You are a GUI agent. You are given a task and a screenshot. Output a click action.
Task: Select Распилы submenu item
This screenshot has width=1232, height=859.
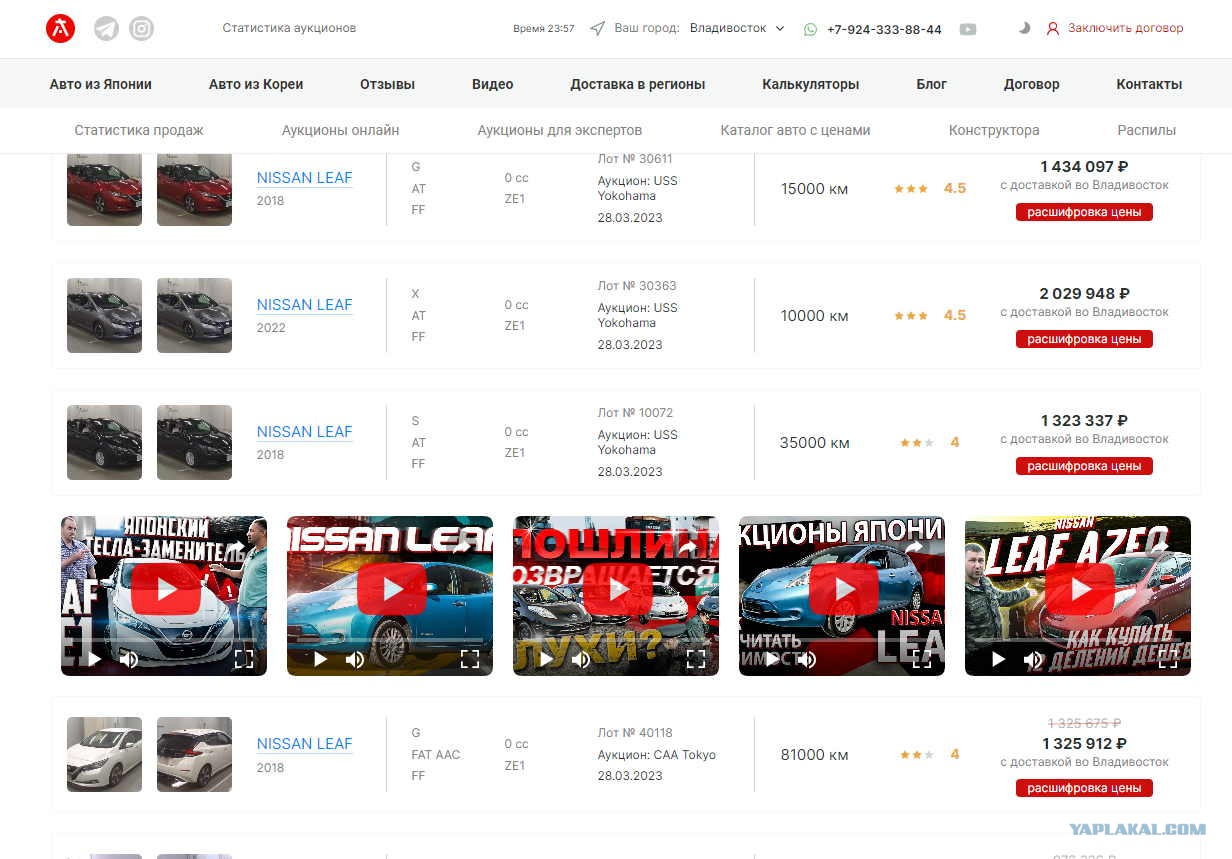(x=1147, y=130)
